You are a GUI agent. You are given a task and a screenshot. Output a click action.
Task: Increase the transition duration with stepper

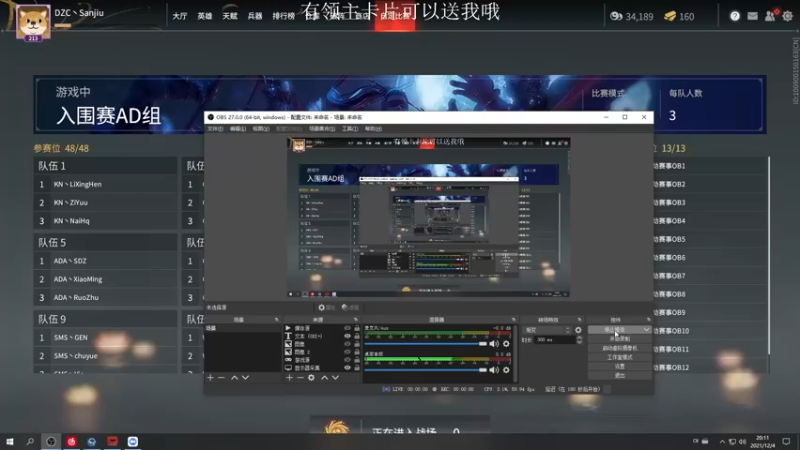point(579,338)
